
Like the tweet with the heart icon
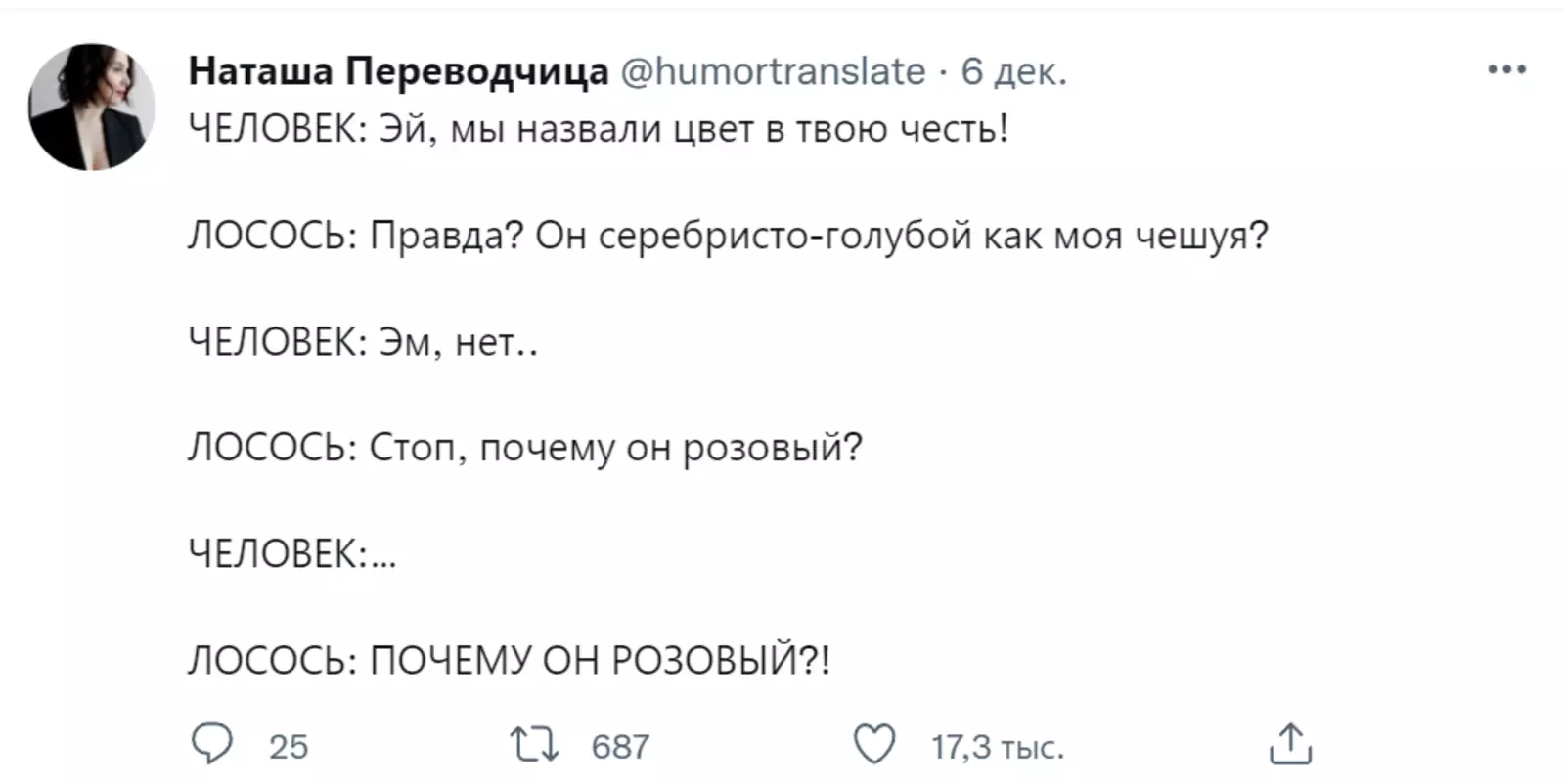[874, 745]
